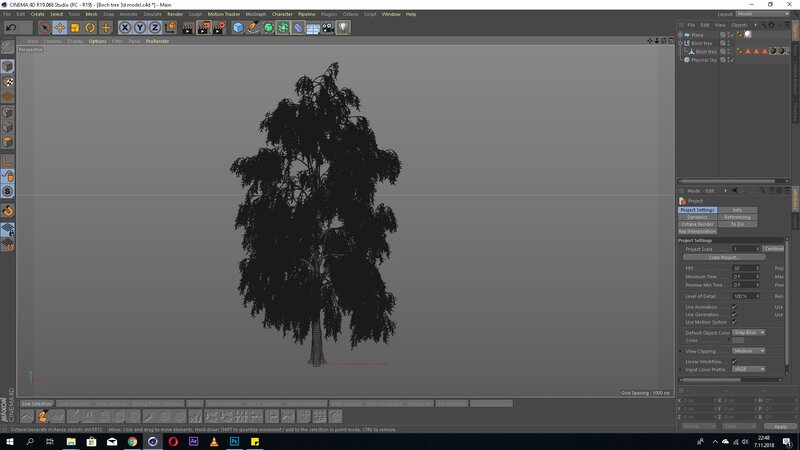Open the Default Object Color dropdown
800x450 pixels.
749,332
